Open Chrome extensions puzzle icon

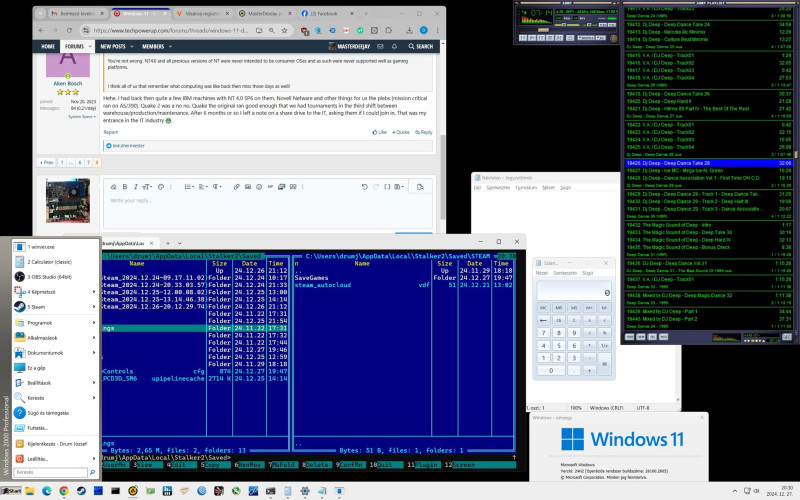(x=388, y=31)
